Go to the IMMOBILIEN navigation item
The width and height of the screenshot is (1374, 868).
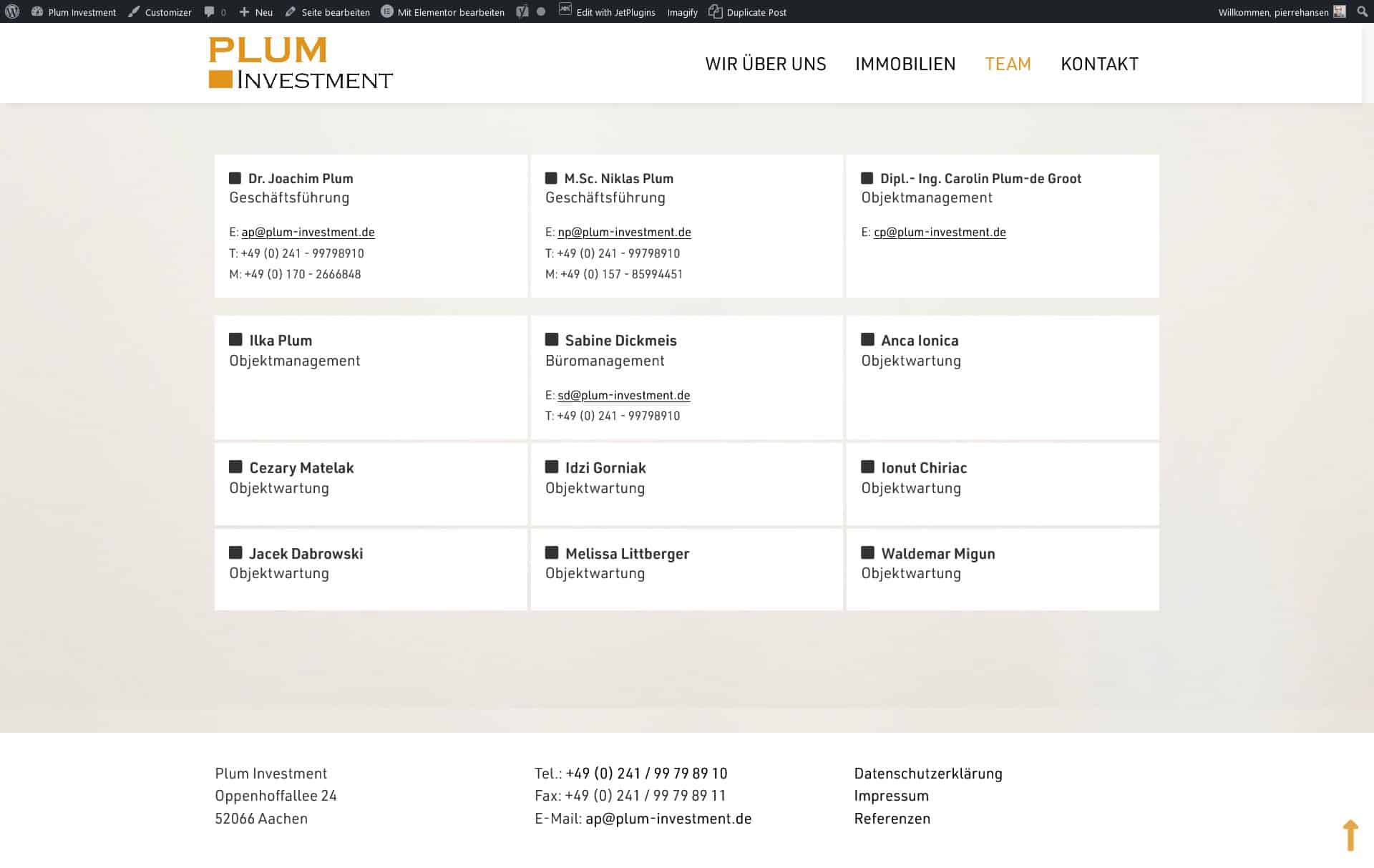(905, 64)
